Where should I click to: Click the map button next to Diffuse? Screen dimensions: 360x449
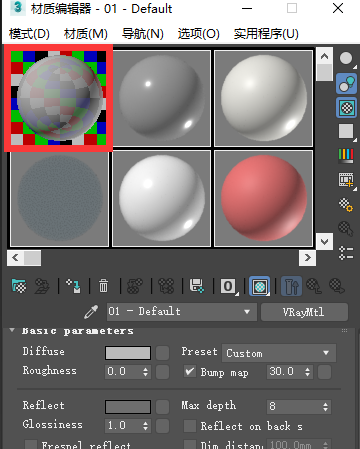coord(162,353)
